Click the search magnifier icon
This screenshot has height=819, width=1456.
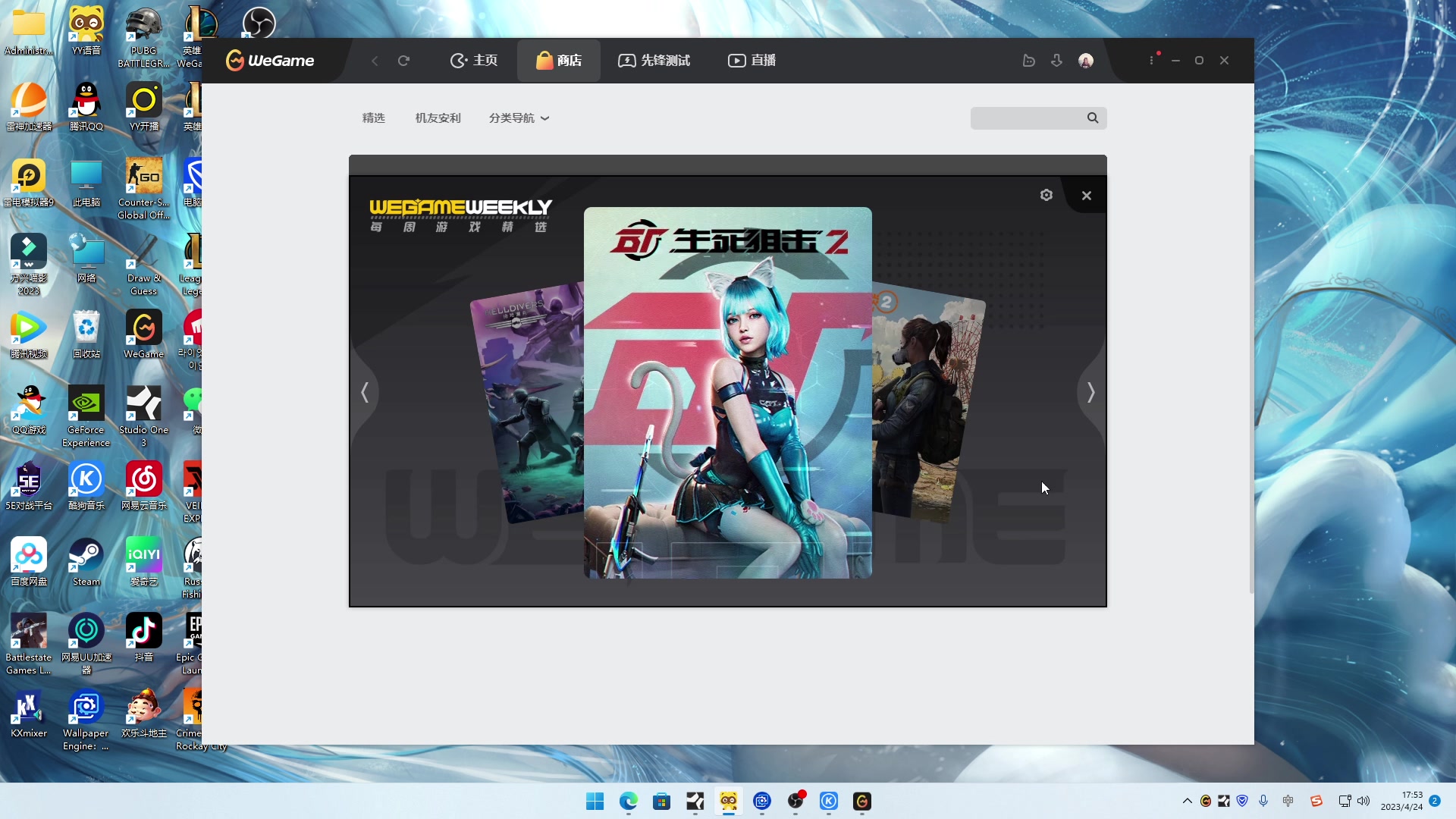point(1092,118)
